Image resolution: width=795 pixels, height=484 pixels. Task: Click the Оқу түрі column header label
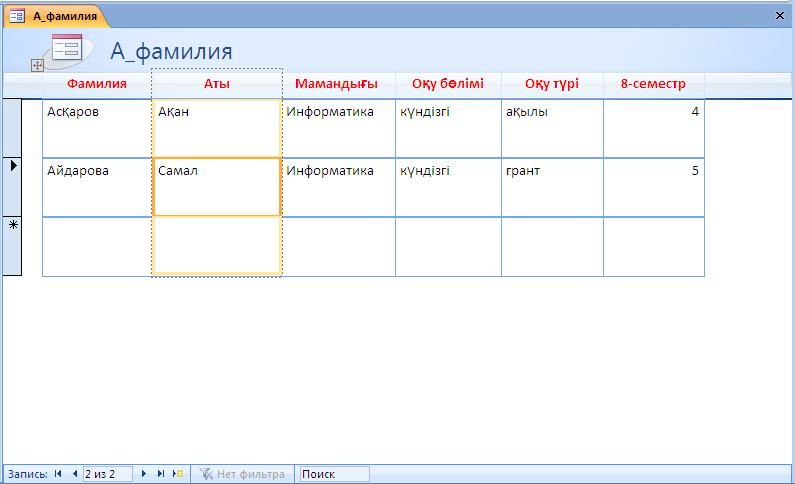(552, 84)
